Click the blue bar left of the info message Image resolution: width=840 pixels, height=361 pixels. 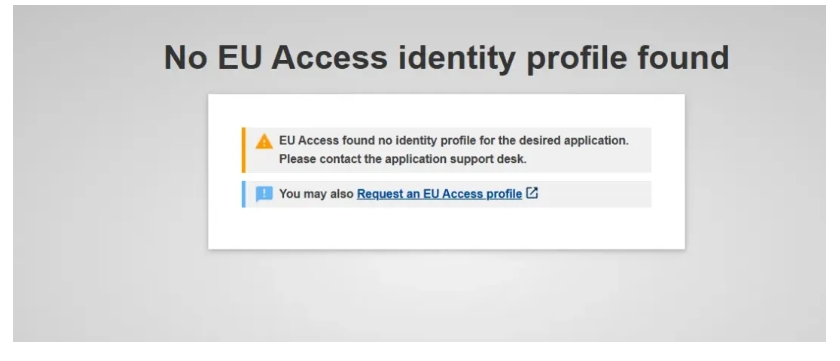(244, 194)
